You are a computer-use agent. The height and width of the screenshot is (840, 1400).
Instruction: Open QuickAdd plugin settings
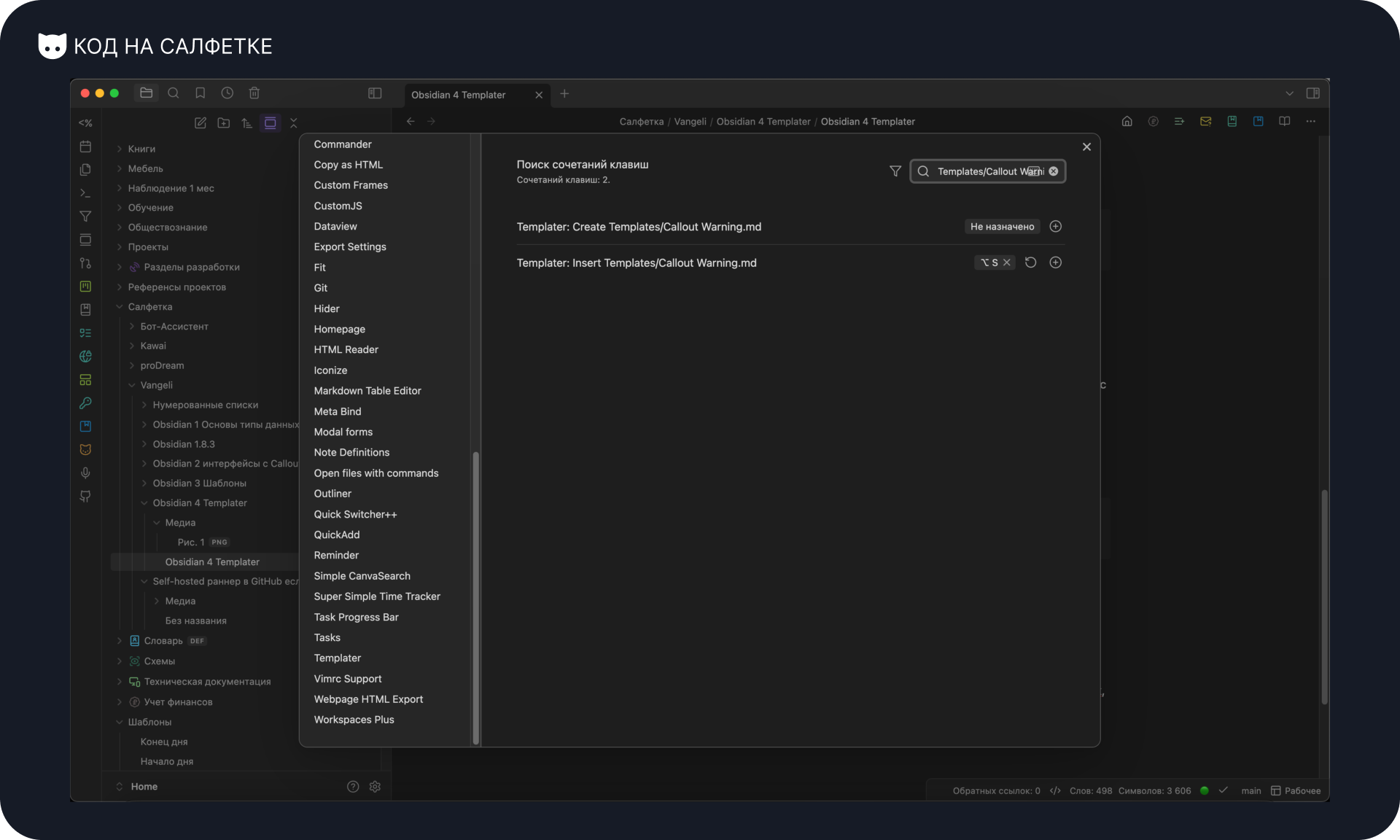coord(337,534)
